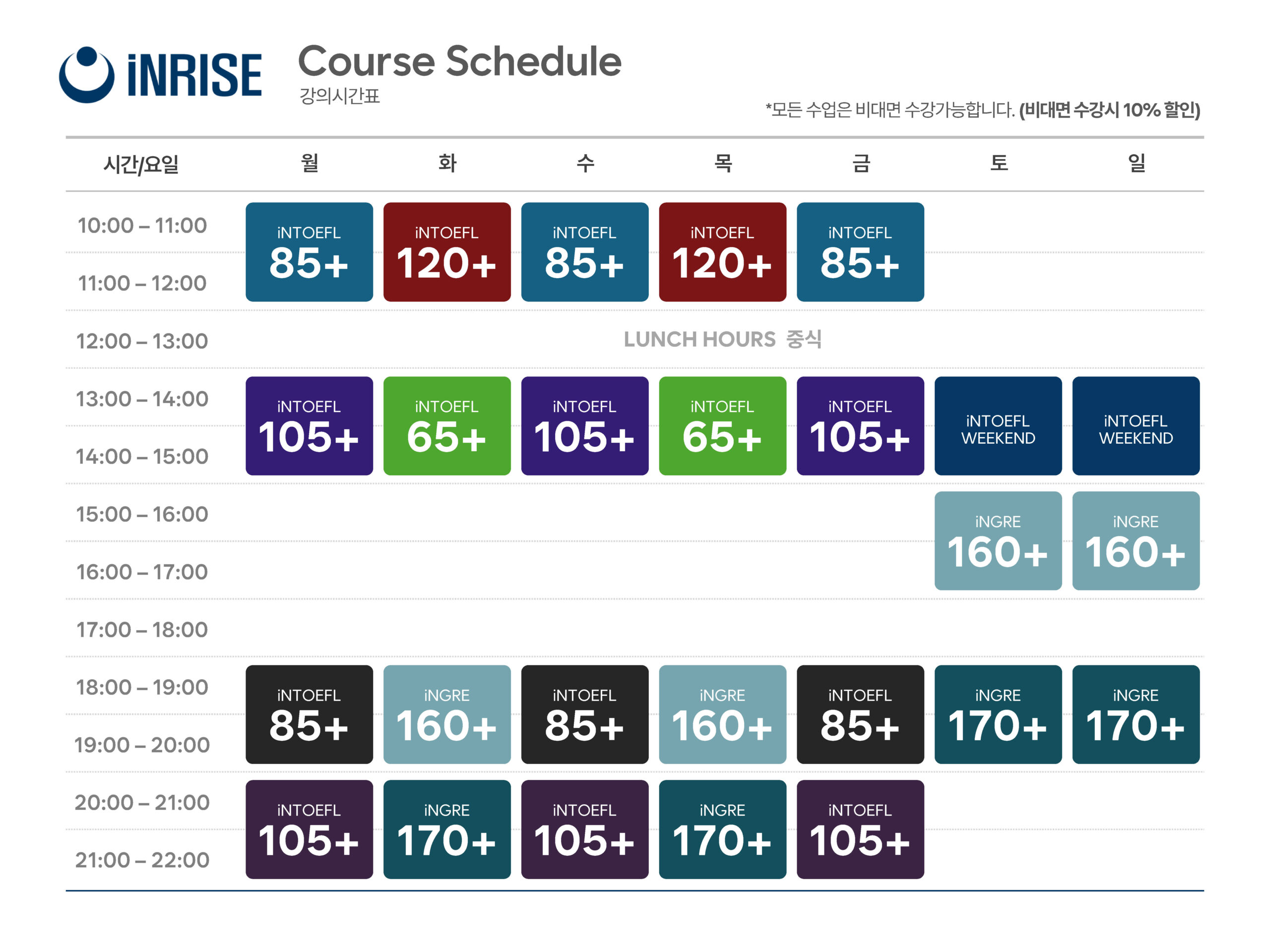Open the Saturday iNTOEFL WEEKEND block

(998, 426)
